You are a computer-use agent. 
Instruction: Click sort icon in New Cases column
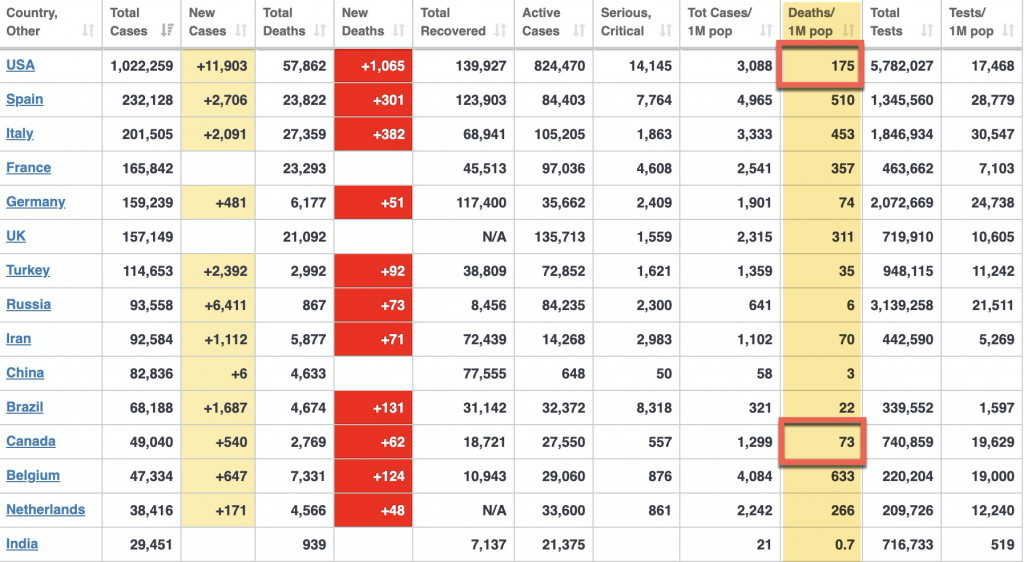242,31
